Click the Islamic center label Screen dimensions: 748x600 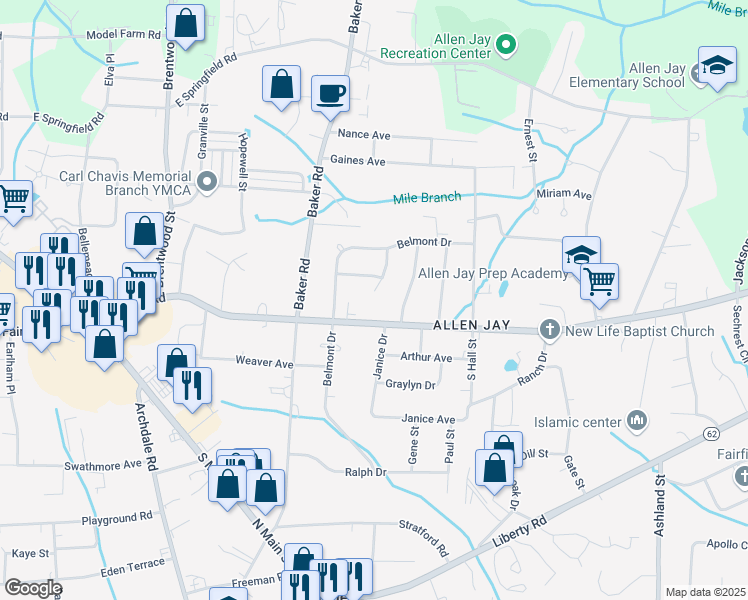click(577, 422)
